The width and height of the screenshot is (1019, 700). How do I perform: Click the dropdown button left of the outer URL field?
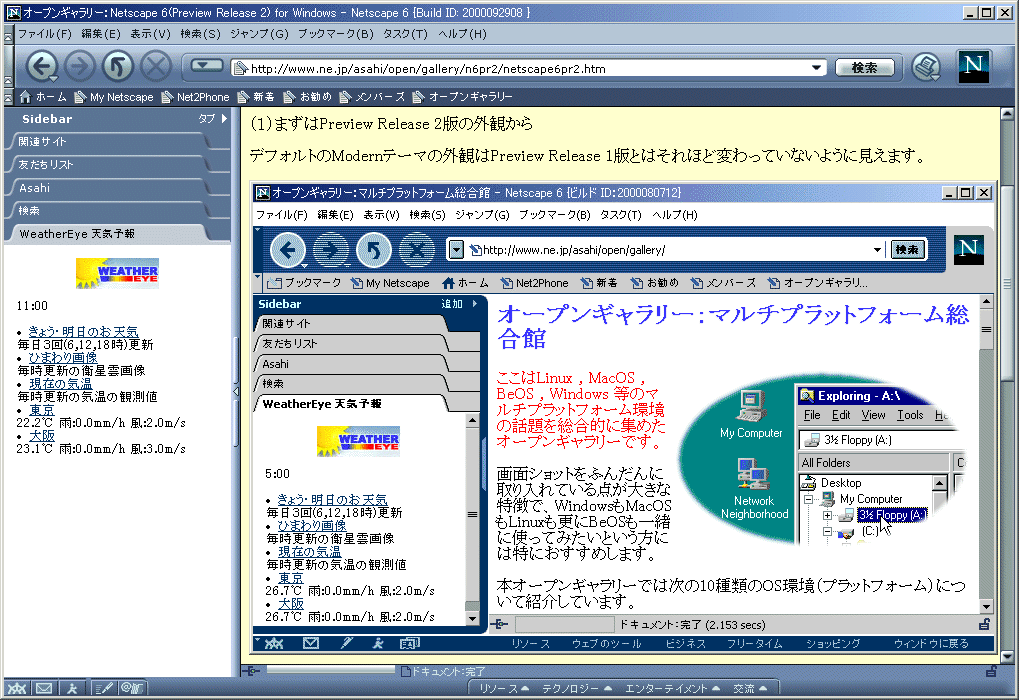pos(206,66)
